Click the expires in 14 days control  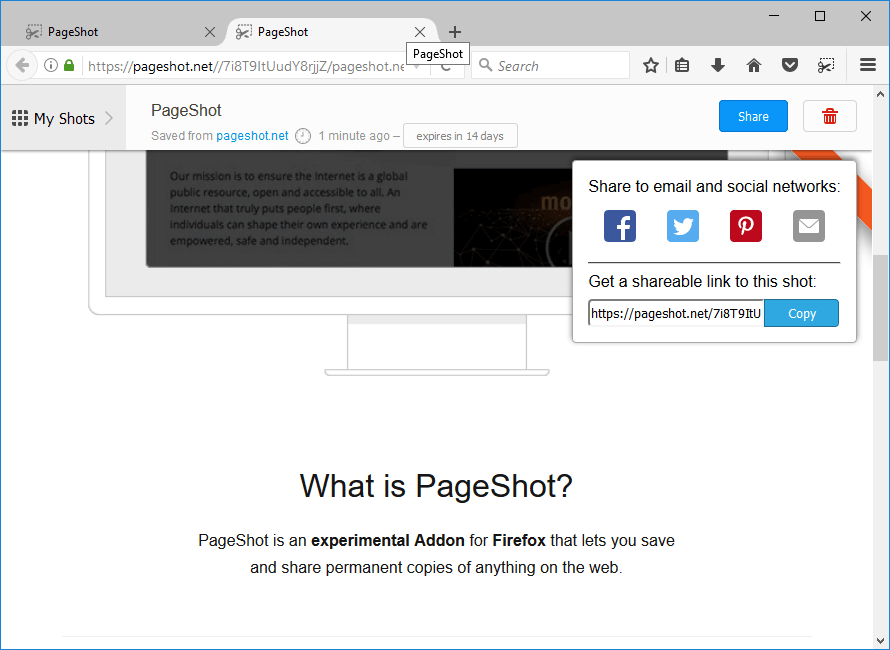tap(460, 135)
